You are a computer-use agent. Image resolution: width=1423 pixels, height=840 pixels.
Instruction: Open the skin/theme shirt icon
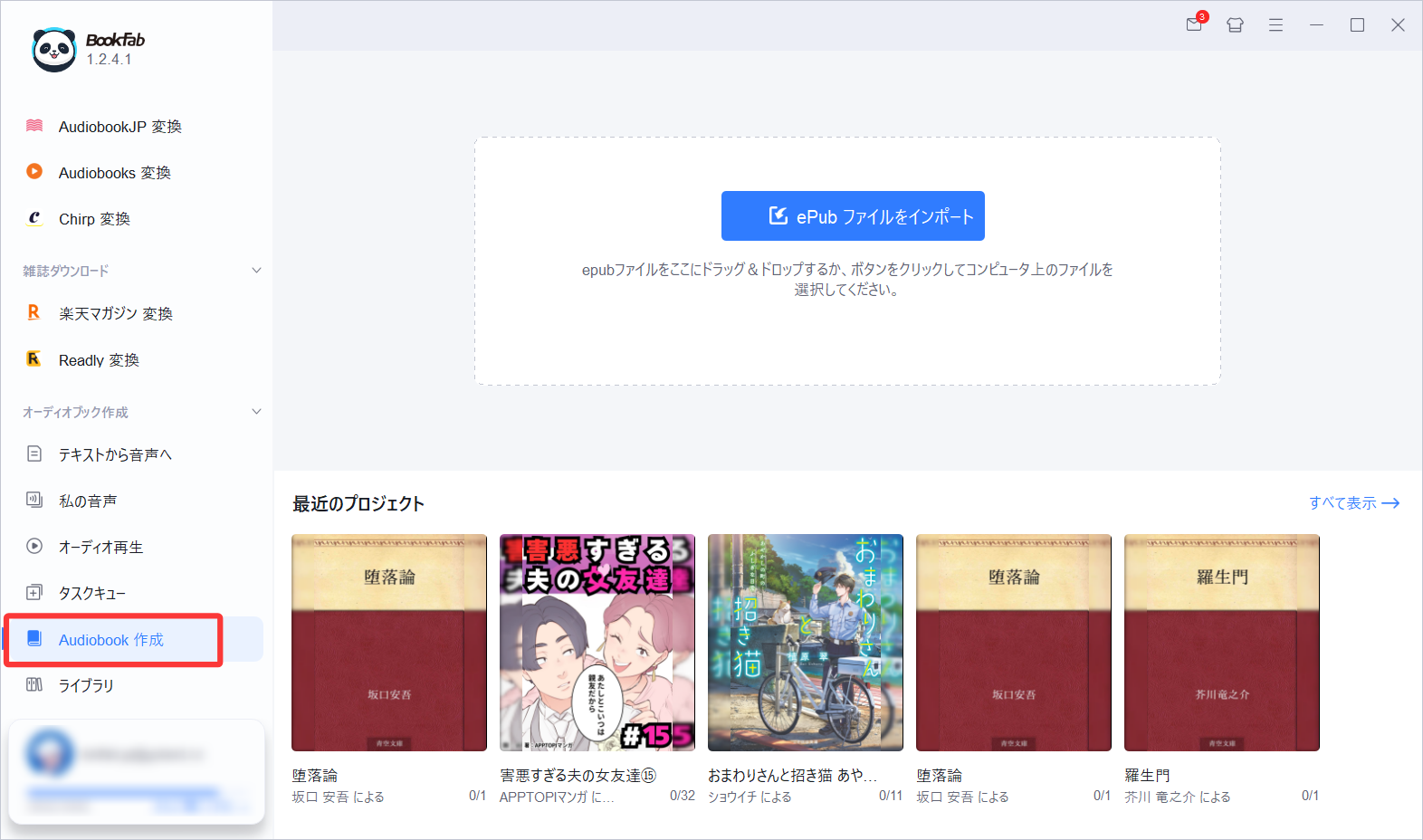[1235, 25]
